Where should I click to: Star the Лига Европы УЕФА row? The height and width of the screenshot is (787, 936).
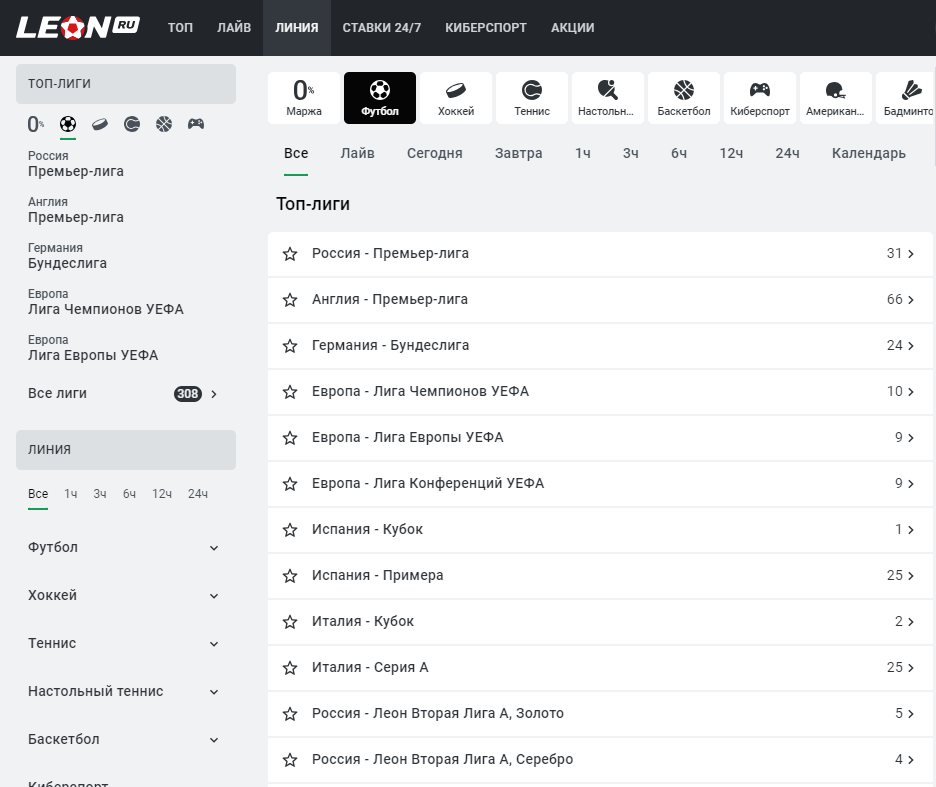[x=290, y=438]
